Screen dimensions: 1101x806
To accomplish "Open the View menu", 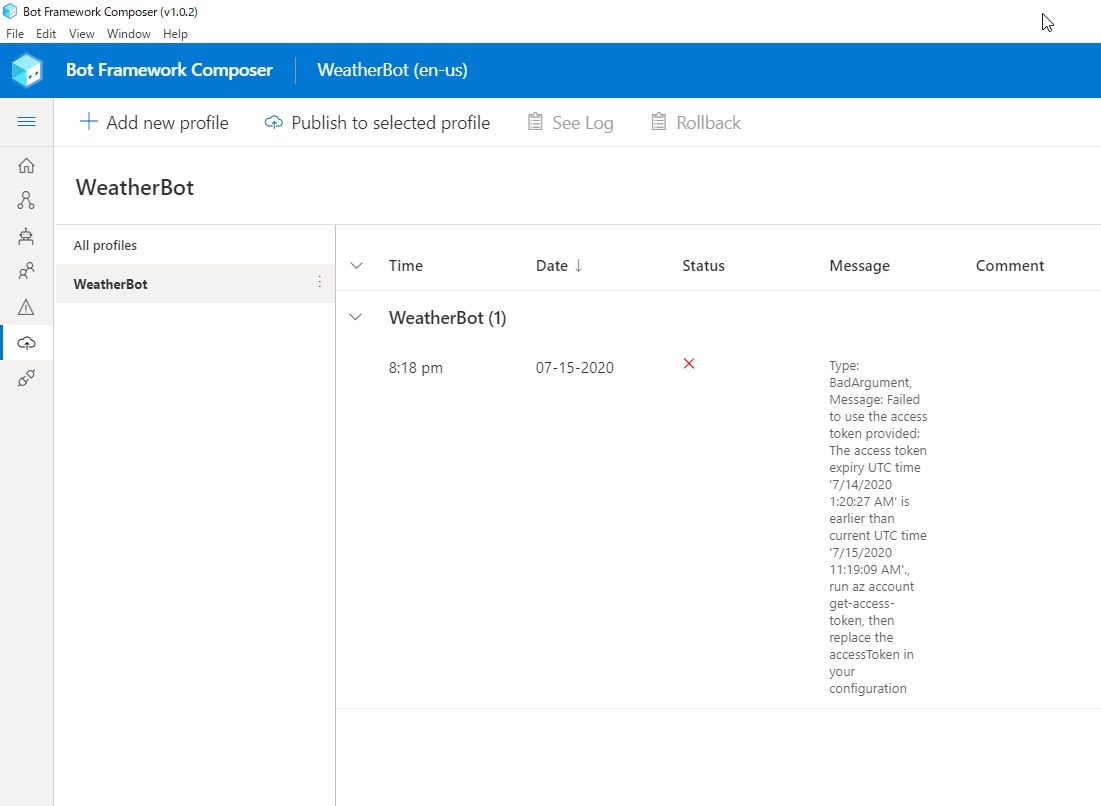I will (81, 34).
